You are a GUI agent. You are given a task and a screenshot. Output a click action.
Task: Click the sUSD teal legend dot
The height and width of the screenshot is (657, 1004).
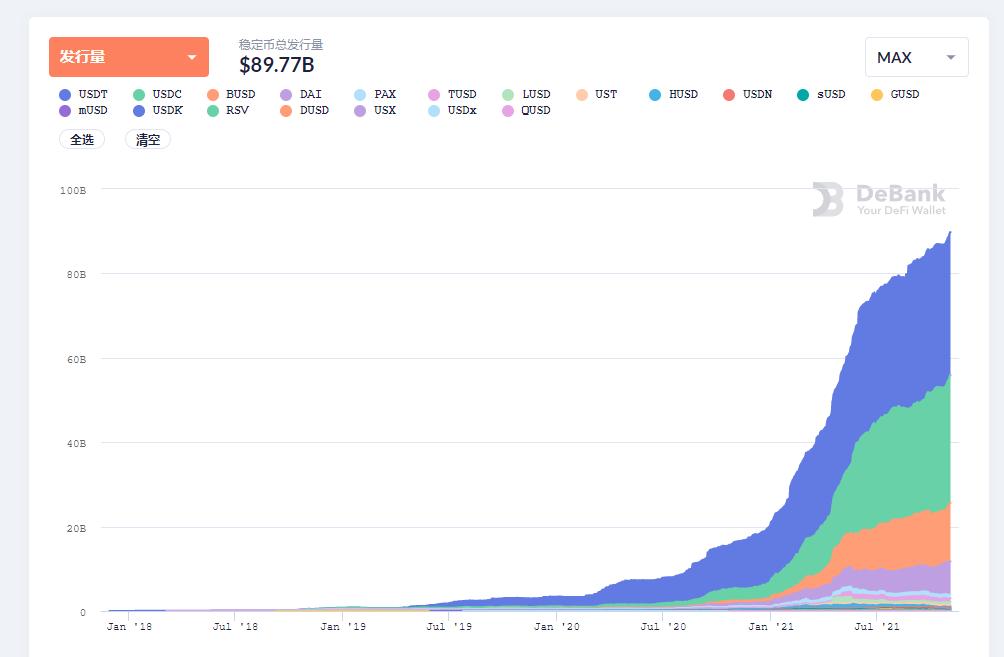(x=803, y=95)
